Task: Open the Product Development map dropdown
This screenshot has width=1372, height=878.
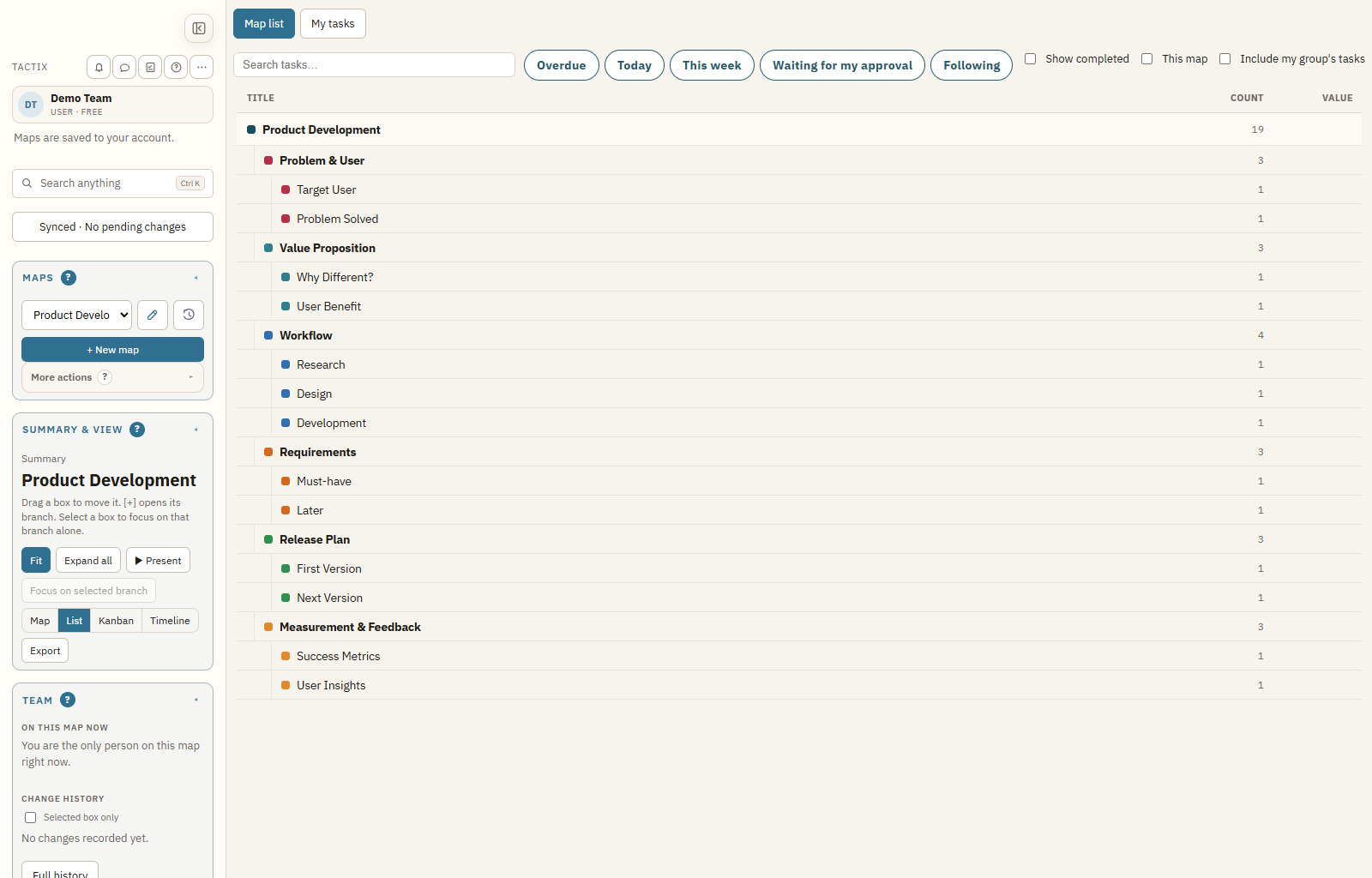Action: [x=76, y=315]
